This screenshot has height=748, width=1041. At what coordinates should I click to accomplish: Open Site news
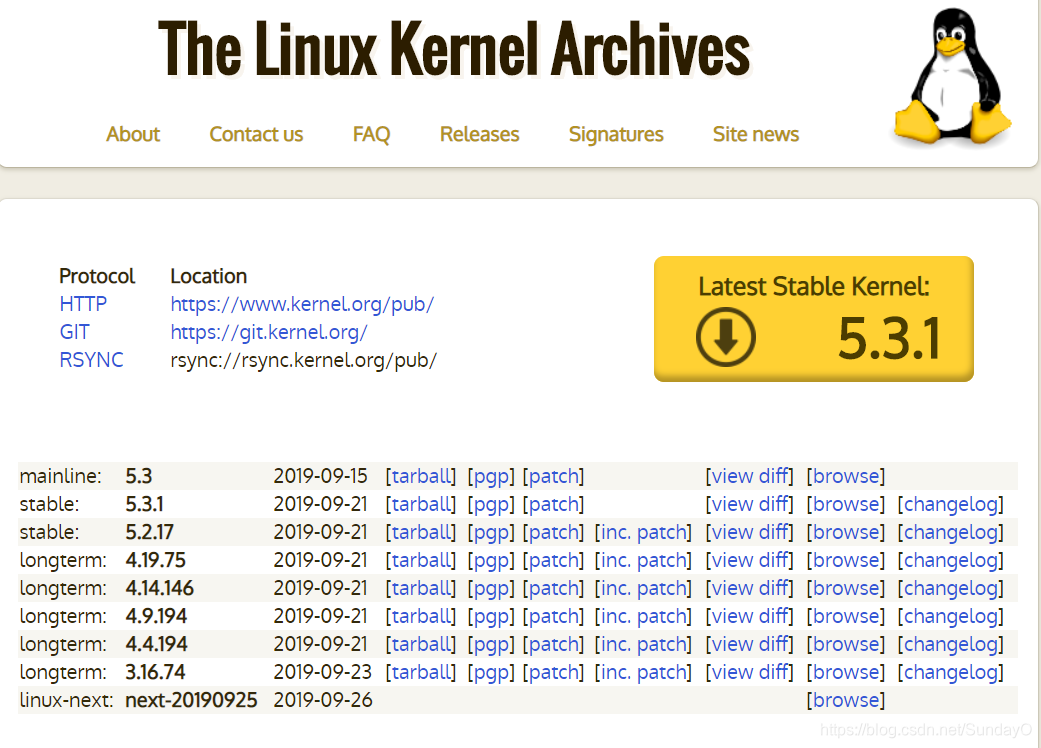tap(756, 134)
